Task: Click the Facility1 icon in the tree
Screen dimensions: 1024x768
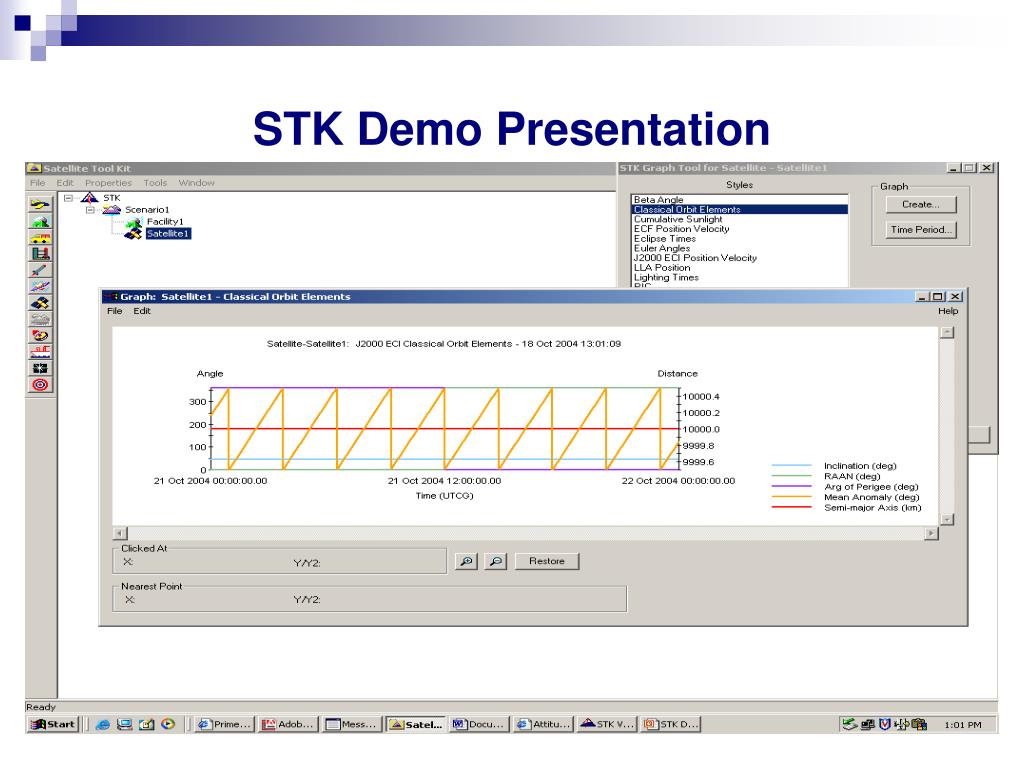Action: [135, 222]
